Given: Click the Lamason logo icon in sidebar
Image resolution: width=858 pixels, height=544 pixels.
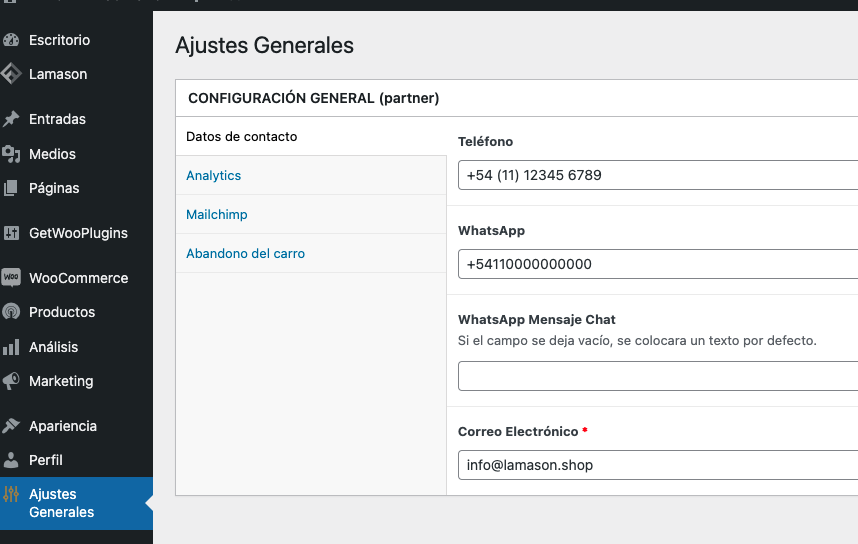Looking at the screenshot, I should (x=12, y=74).
